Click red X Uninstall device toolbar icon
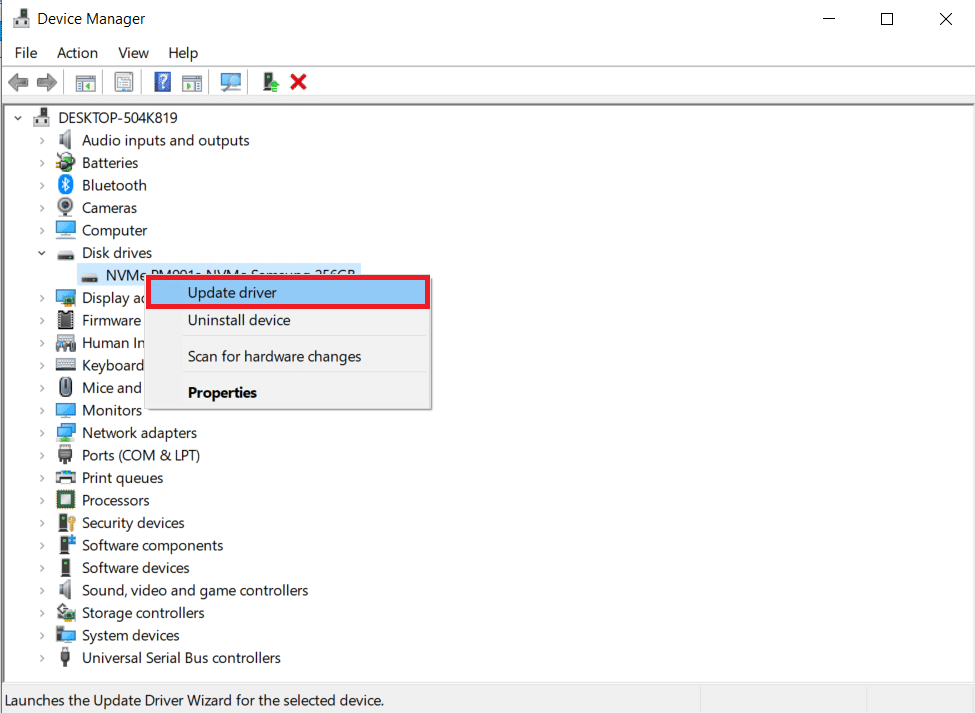975x713 pixels. pyautogui.click(x=298, y=82)
